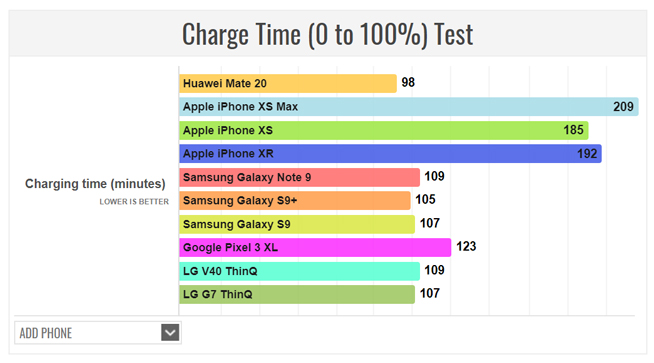The height and width of the screenshot is (363, 654).
Task: Click the green Apple iPhone XS bar
Action: click(384, 130)
